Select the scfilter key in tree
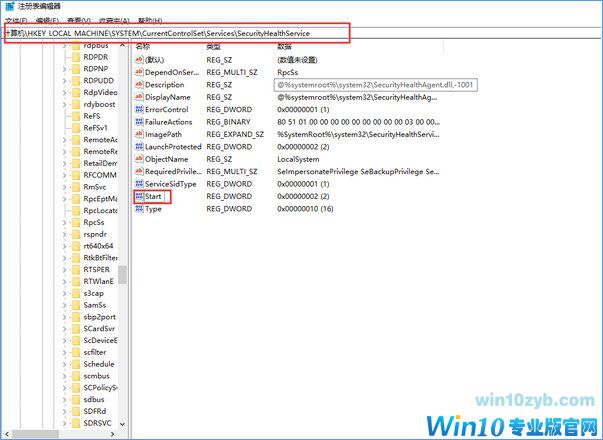The image size is (603, 440). pyautogui.click(x=95, y=352)
